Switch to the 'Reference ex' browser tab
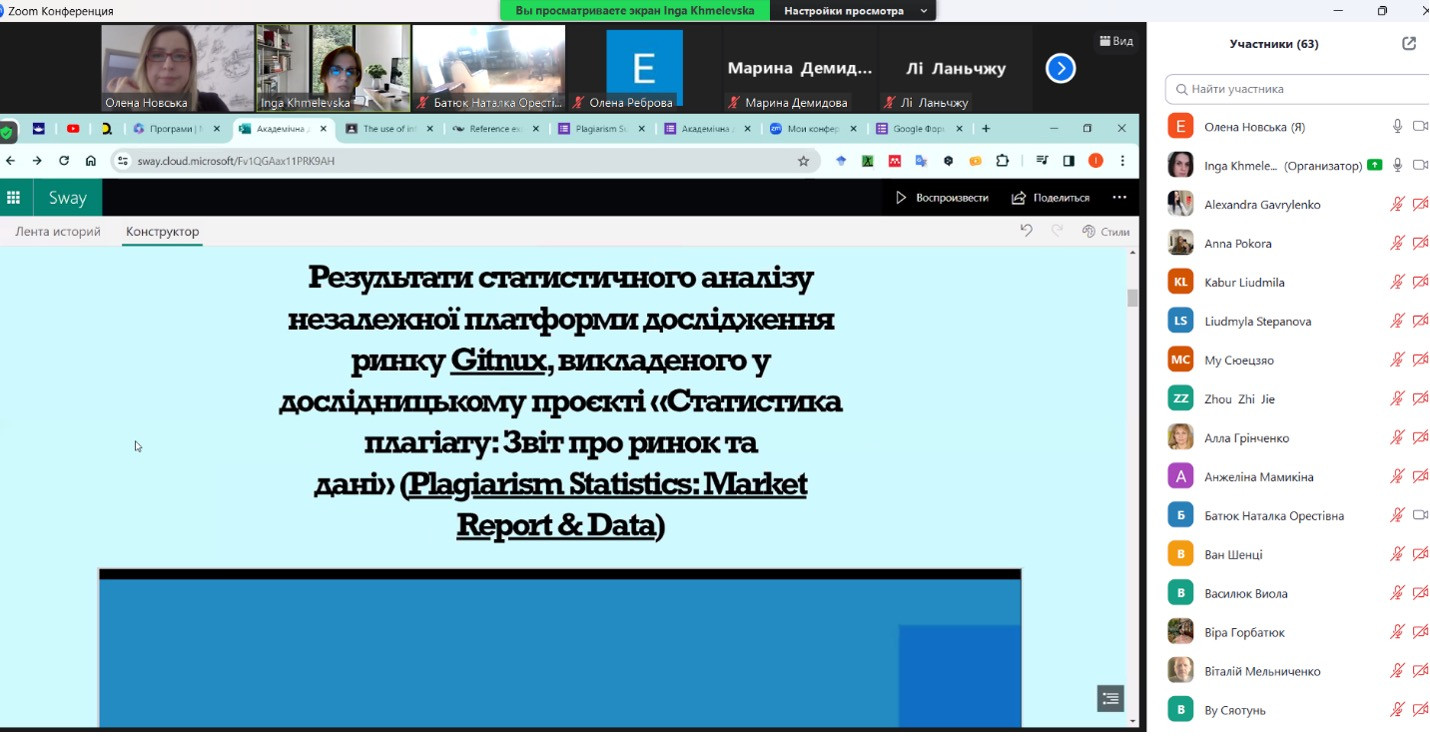 click(x=495, y=129)
